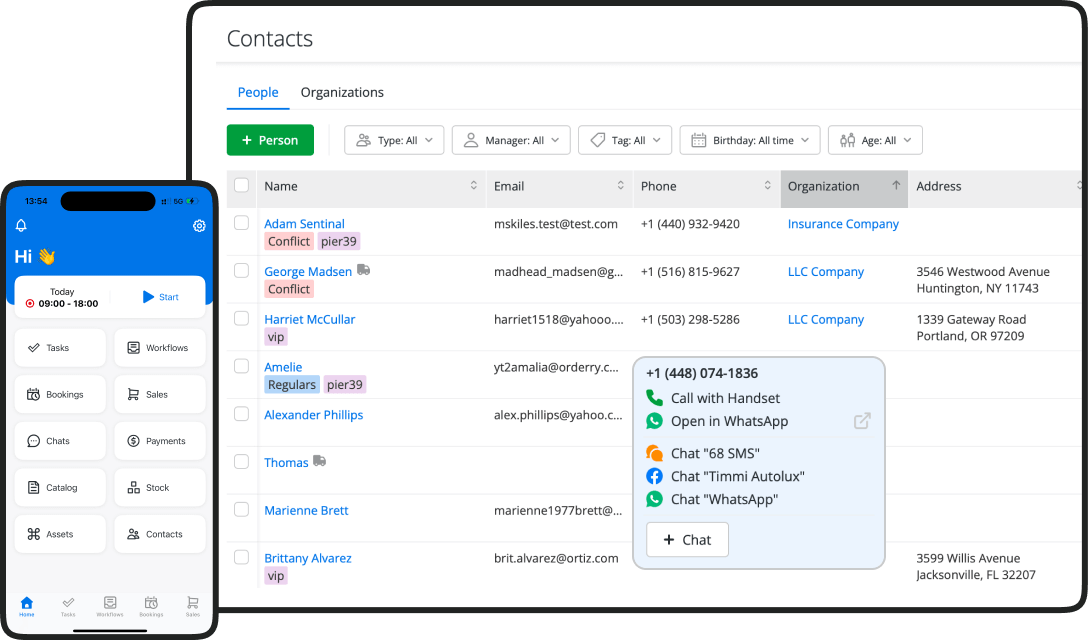This screenshot has height=640, width=1088.
Task: Switch to the Organizations tab
Action: [x=342, y=92]
